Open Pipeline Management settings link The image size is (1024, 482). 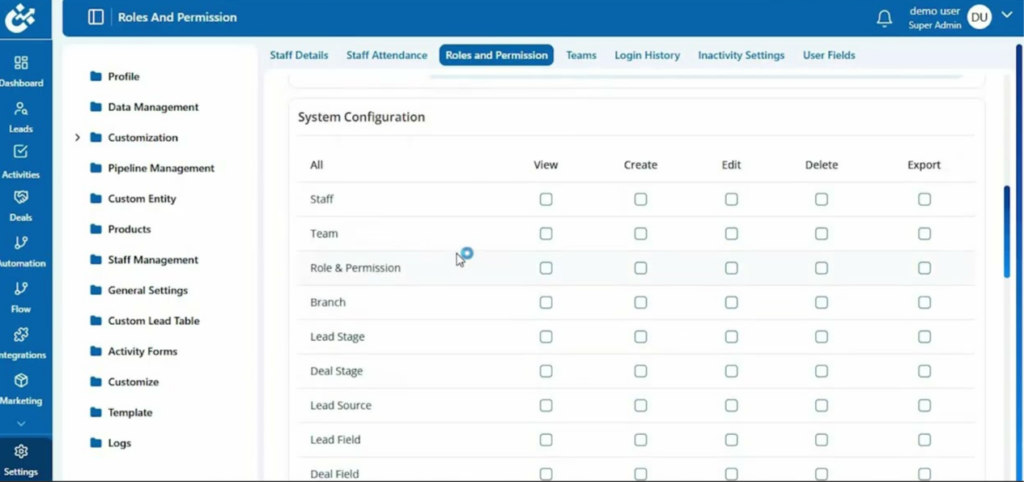click(x=161, y=168)
